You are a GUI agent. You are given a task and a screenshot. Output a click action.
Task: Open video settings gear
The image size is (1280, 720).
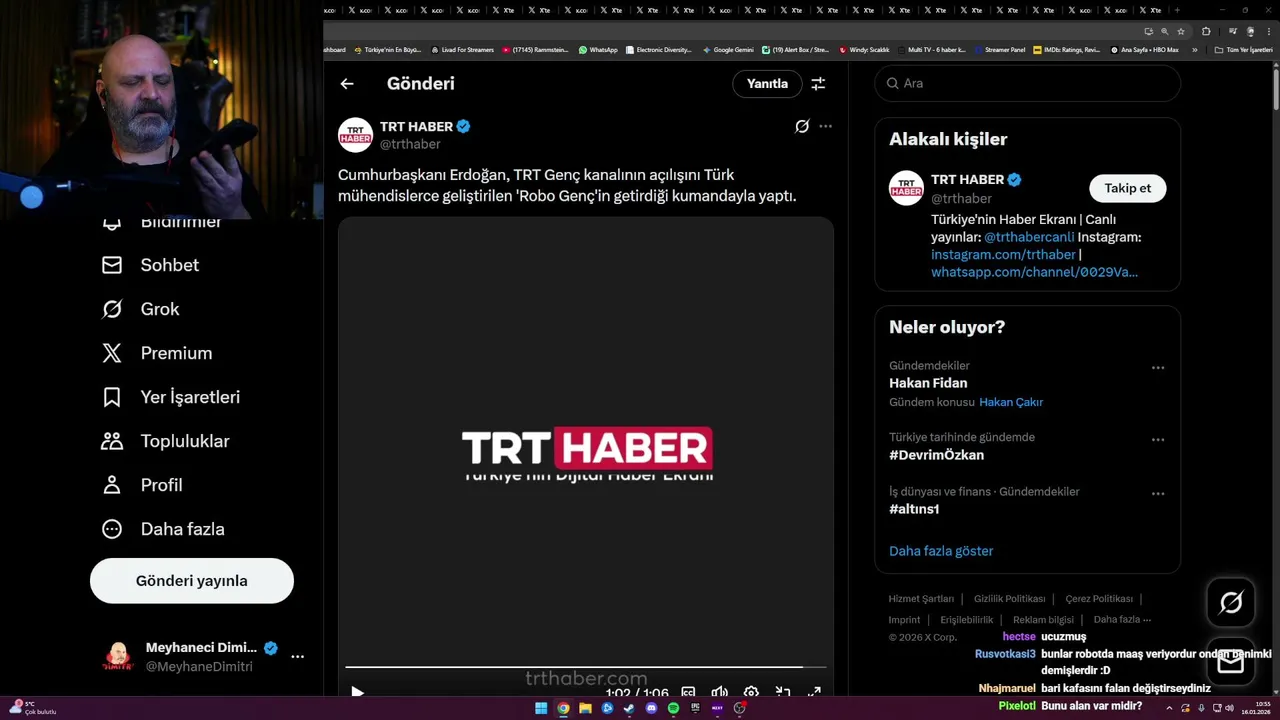tap(751, 692)
